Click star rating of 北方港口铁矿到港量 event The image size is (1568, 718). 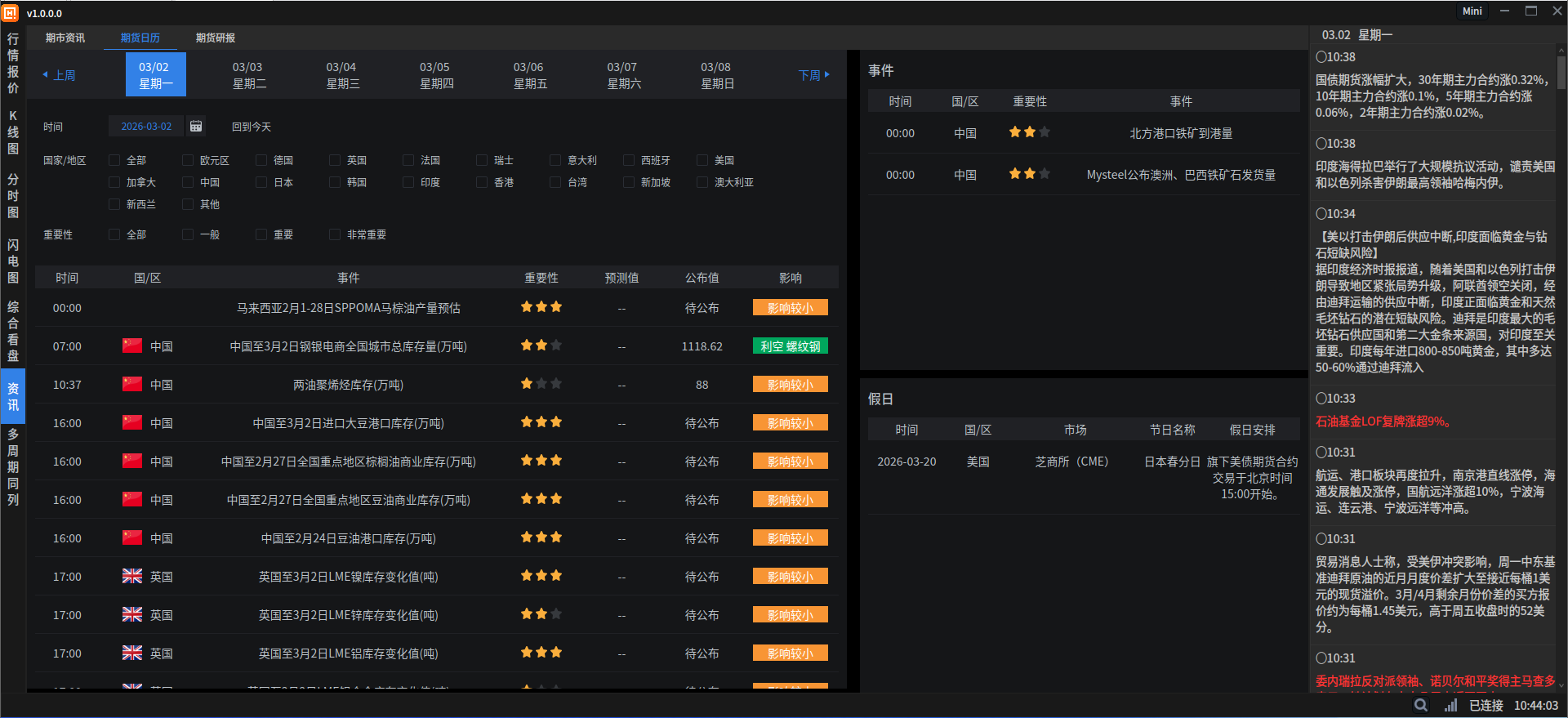pos(1029,132)
